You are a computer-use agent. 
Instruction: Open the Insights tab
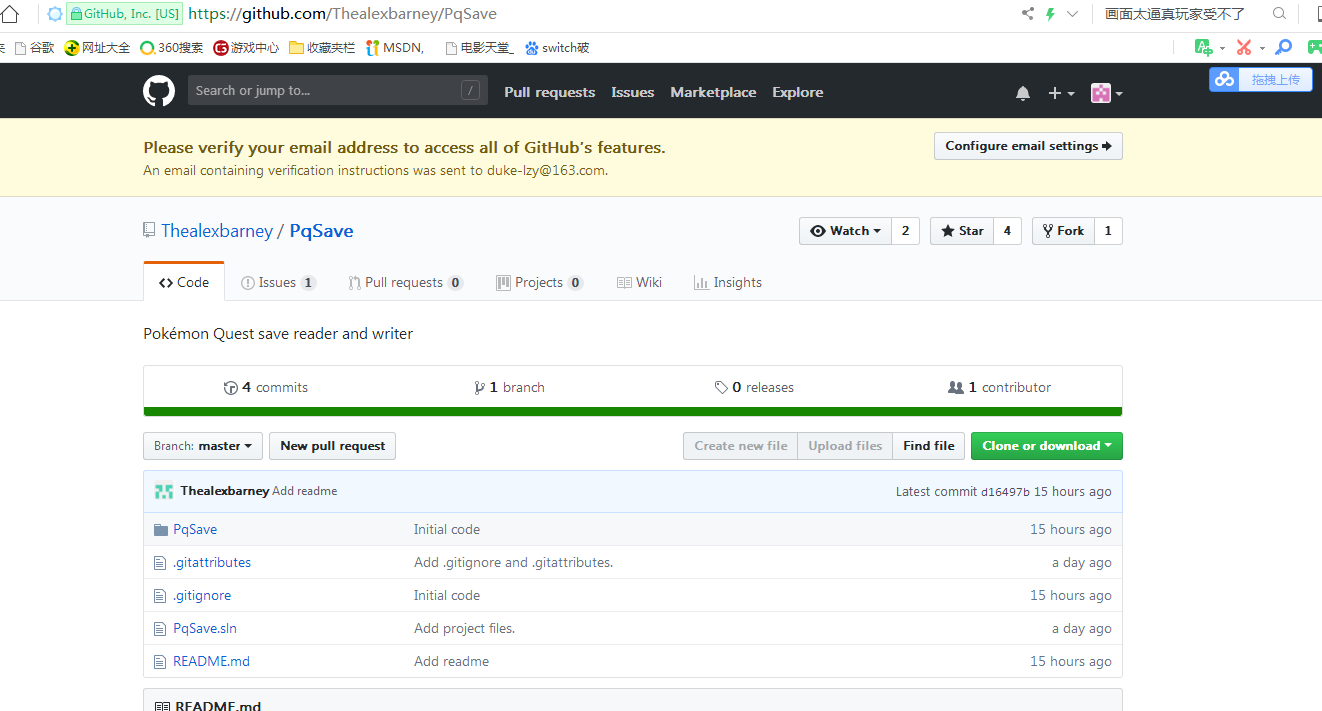click(727, 282)
